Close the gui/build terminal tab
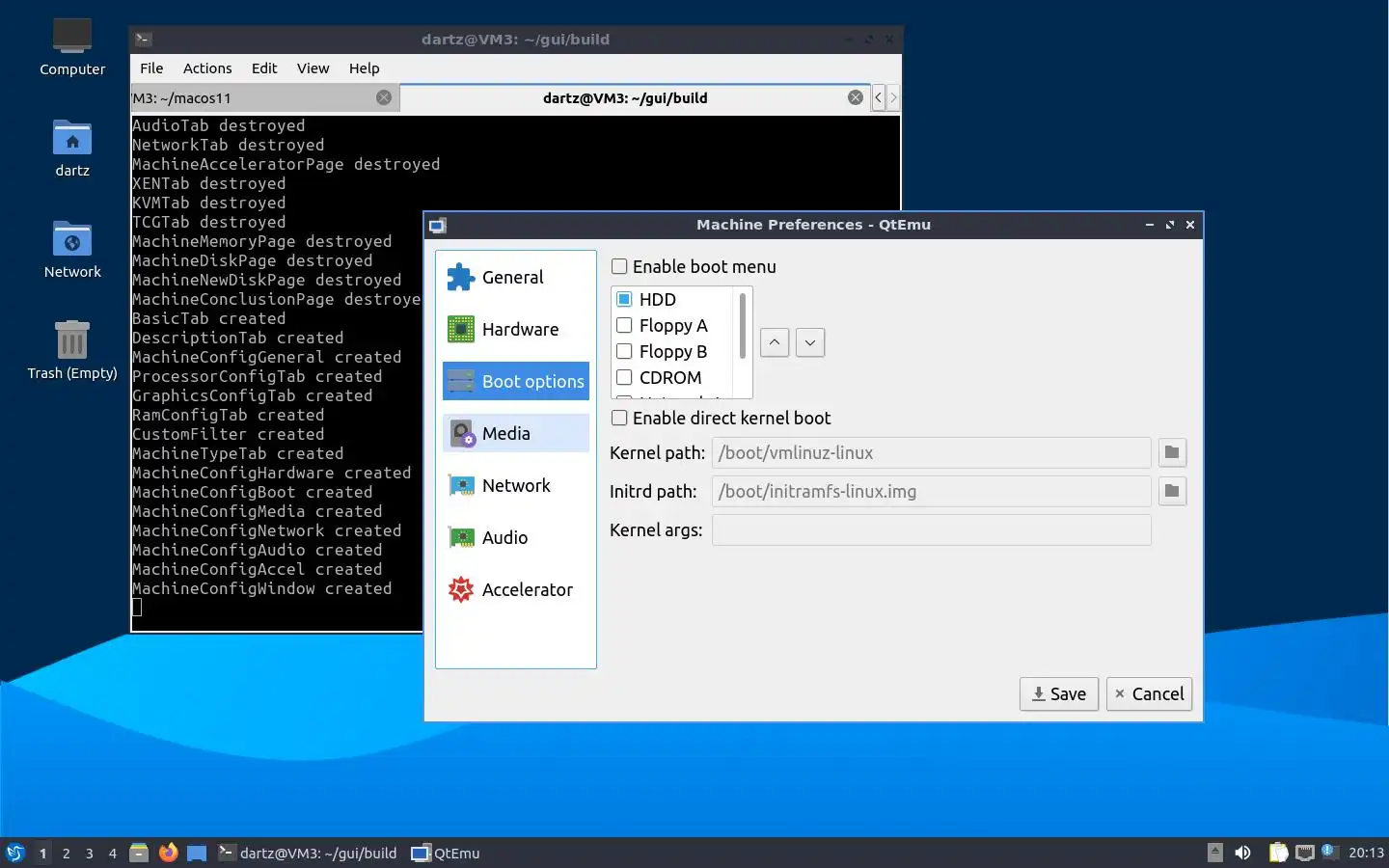 (x=856, y=97)
